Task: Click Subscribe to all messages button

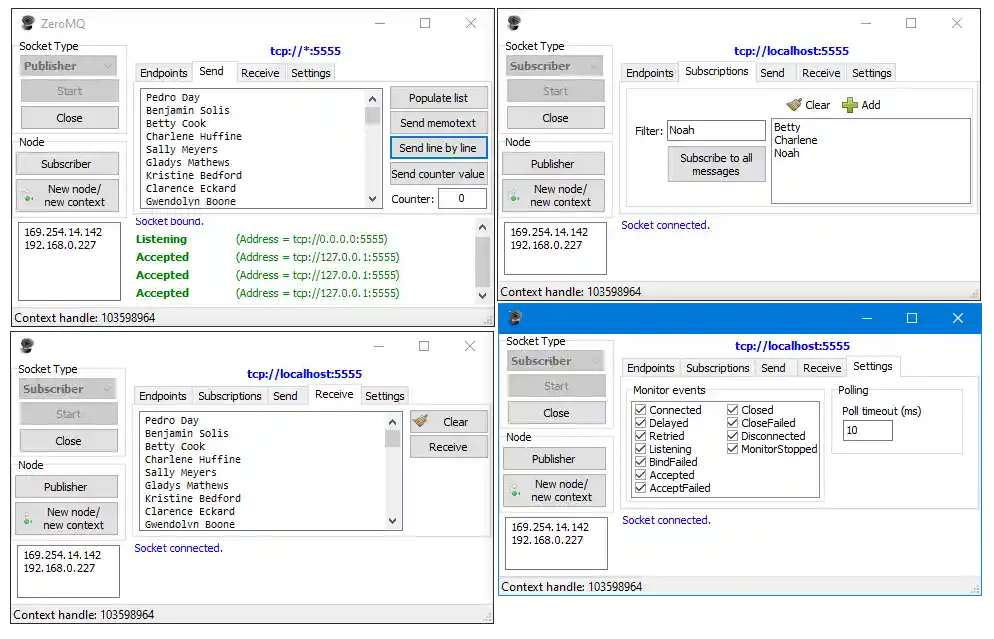Action: [716, 164]
